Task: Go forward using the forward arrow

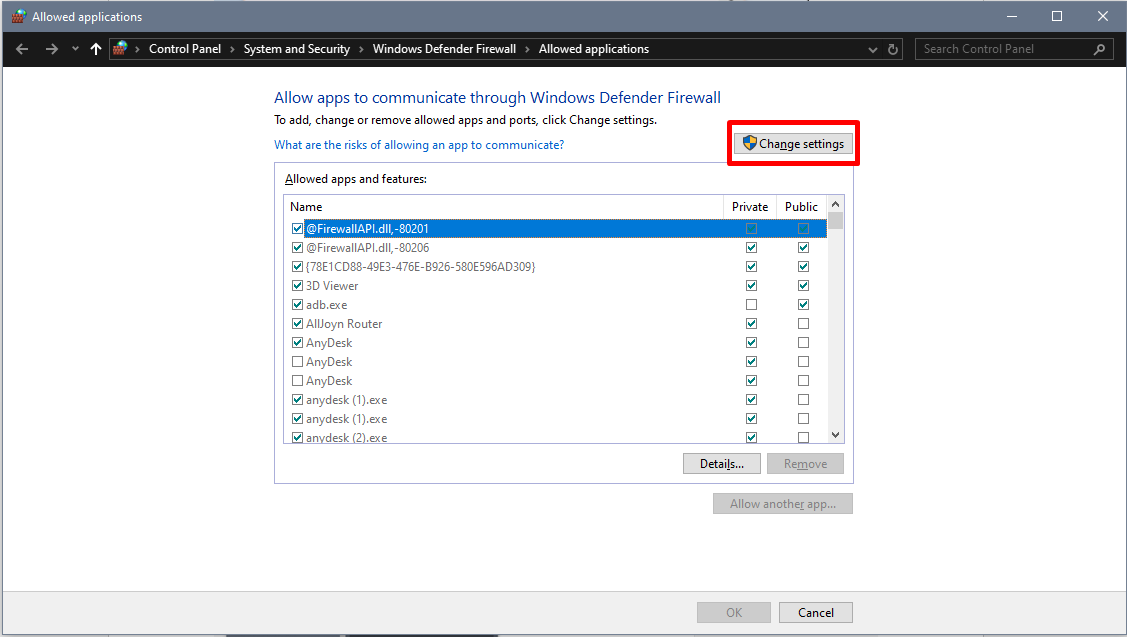Action: [51, 49]
